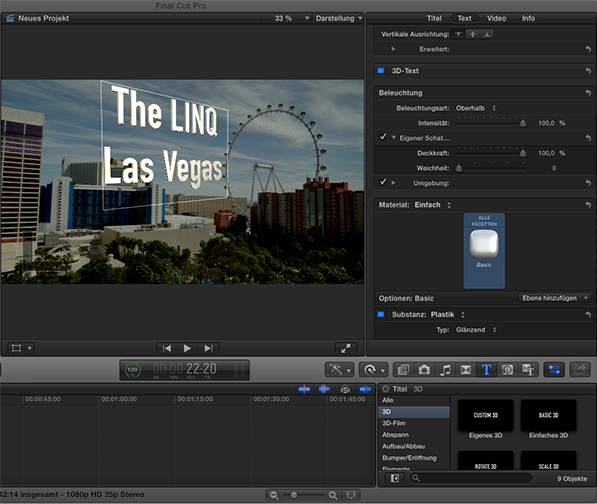Screen dimensions: 597x504
Task: Toggle timeline snapping
Action: (x=365, y=389)
